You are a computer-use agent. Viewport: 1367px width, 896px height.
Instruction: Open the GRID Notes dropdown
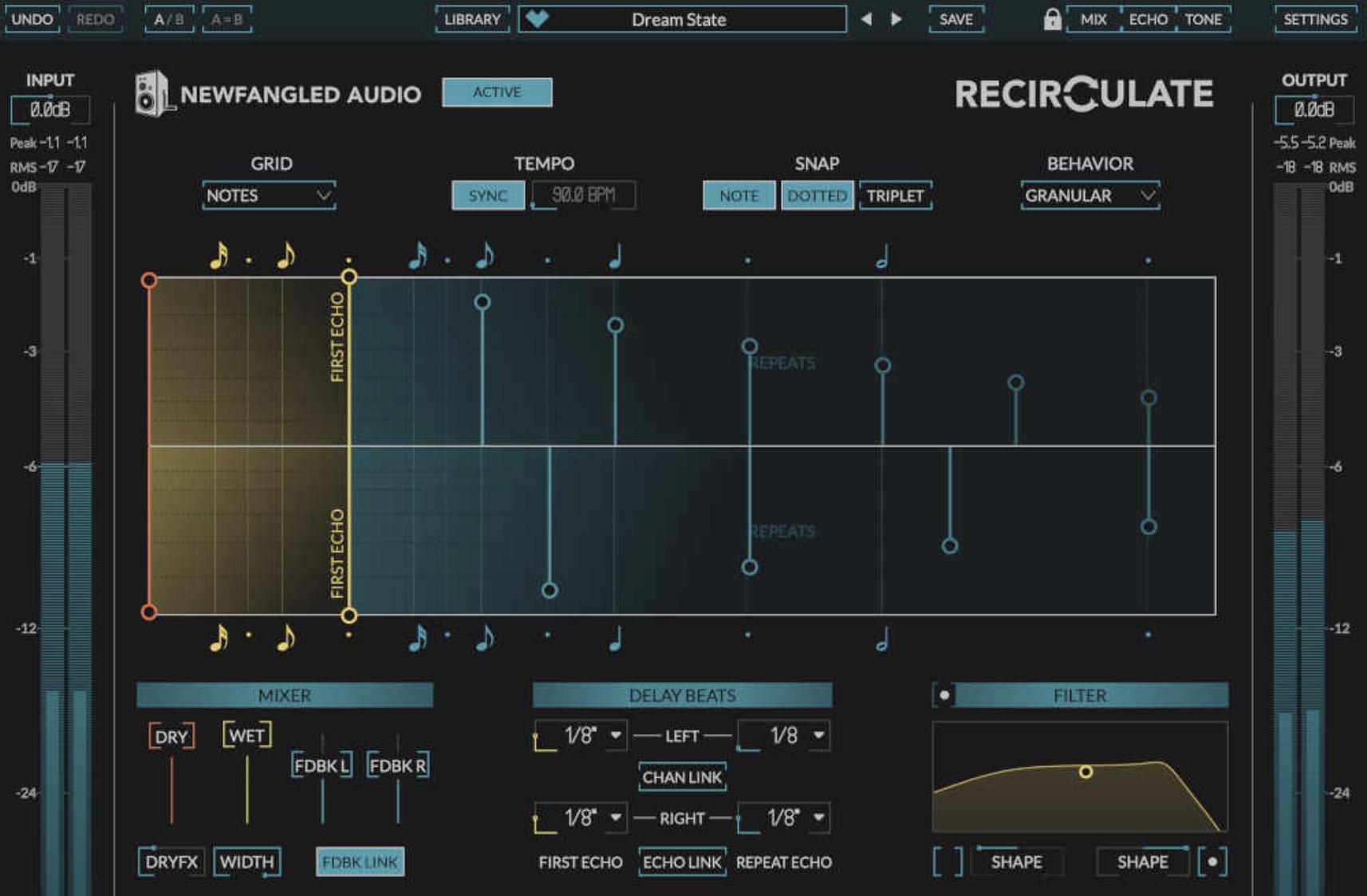pos(269,195)
